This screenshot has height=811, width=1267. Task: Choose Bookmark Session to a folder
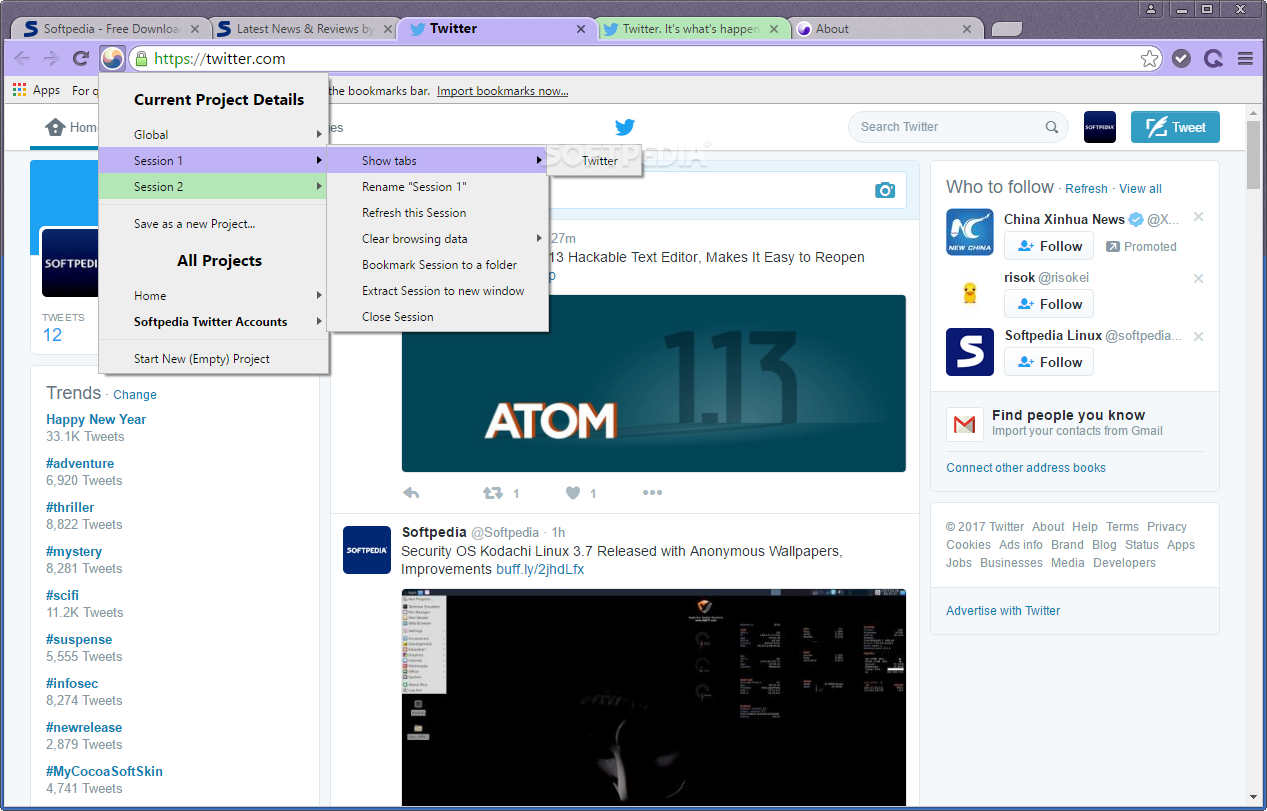437,264
